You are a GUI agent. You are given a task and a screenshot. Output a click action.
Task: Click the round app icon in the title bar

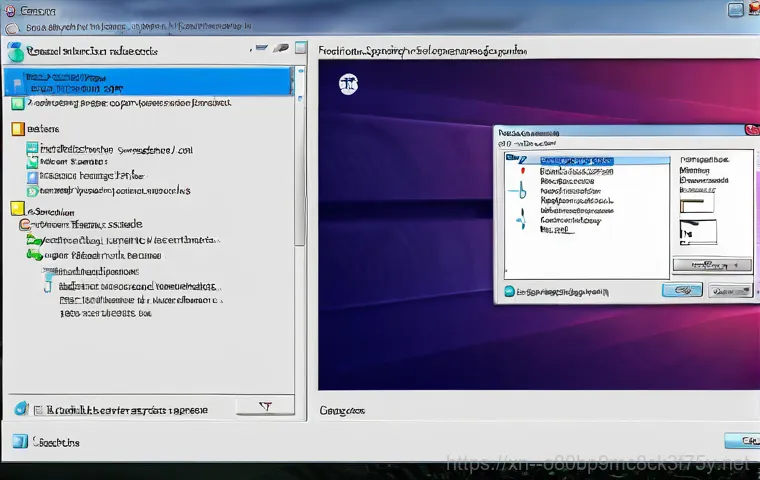[x=10, y=11]
